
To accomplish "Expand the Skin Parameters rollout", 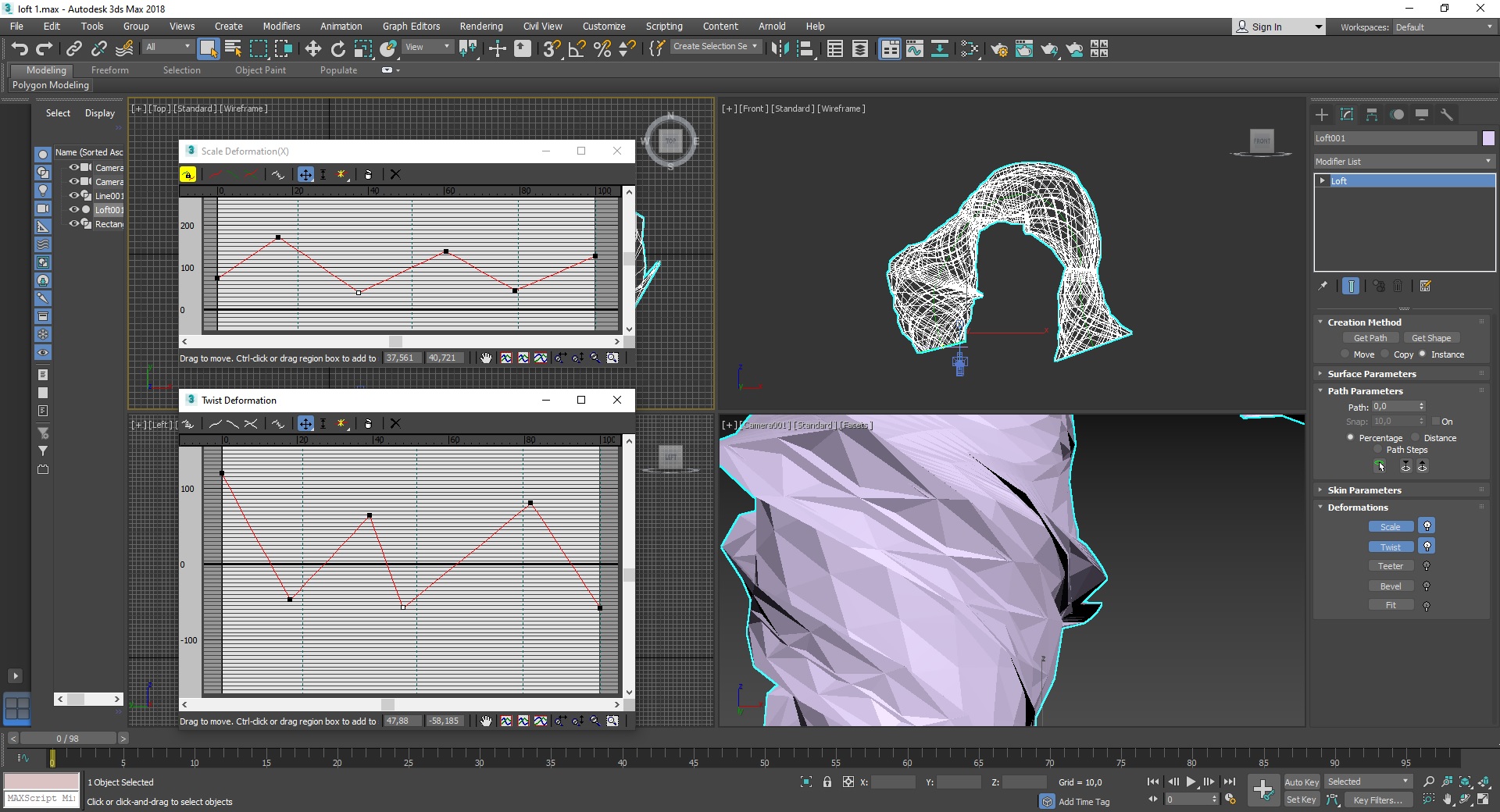I will 1364,490.
